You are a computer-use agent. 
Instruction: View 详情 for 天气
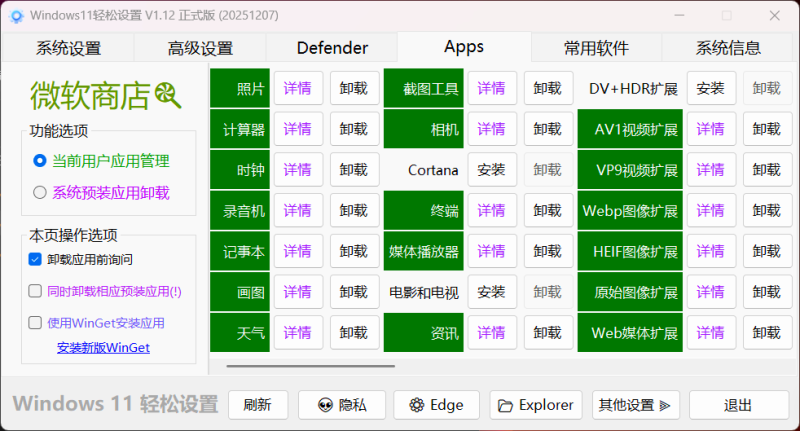pyautogui.click(x=298, y=333)
